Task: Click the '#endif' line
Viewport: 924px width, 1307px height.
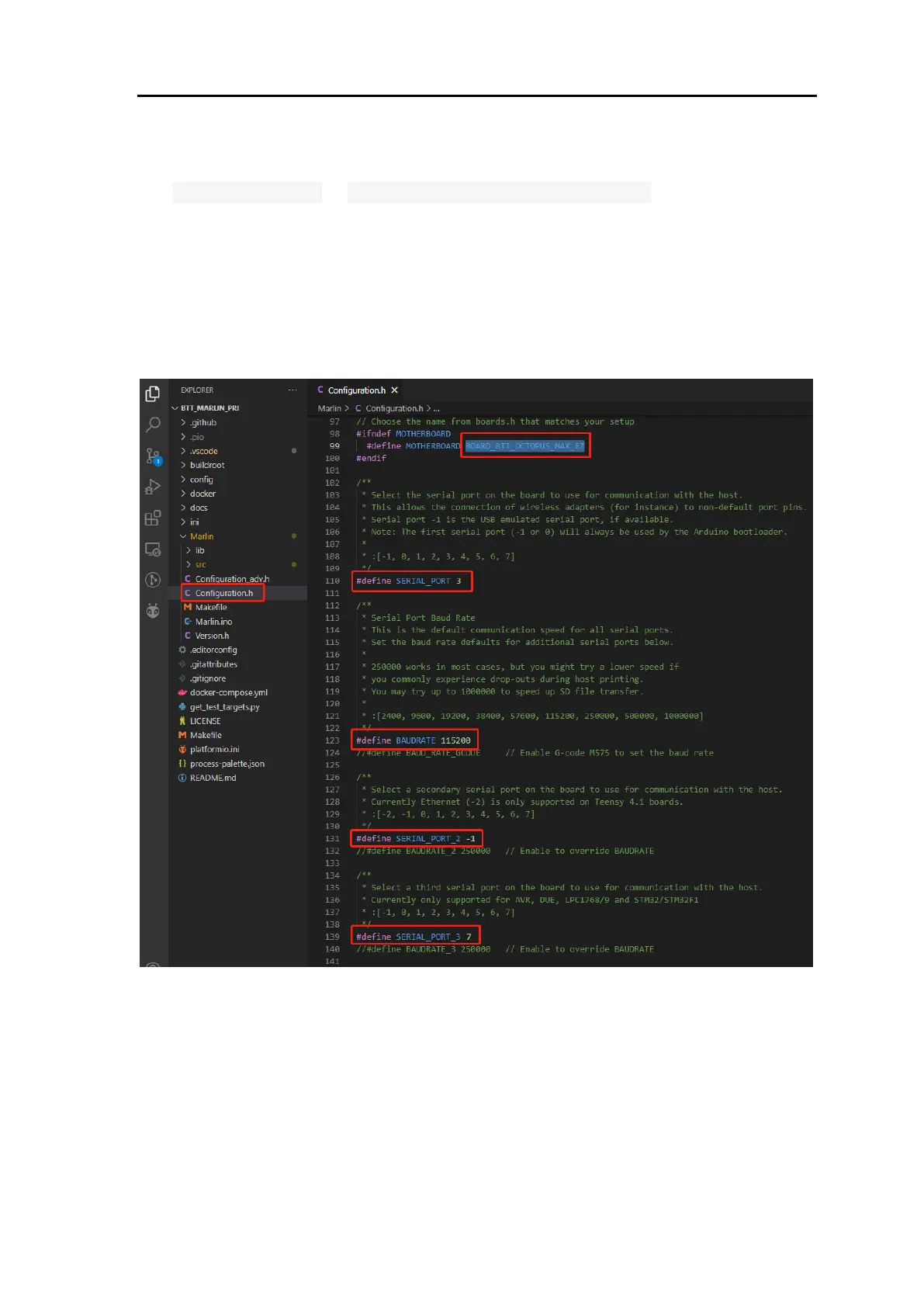Action: click(371, 458)
